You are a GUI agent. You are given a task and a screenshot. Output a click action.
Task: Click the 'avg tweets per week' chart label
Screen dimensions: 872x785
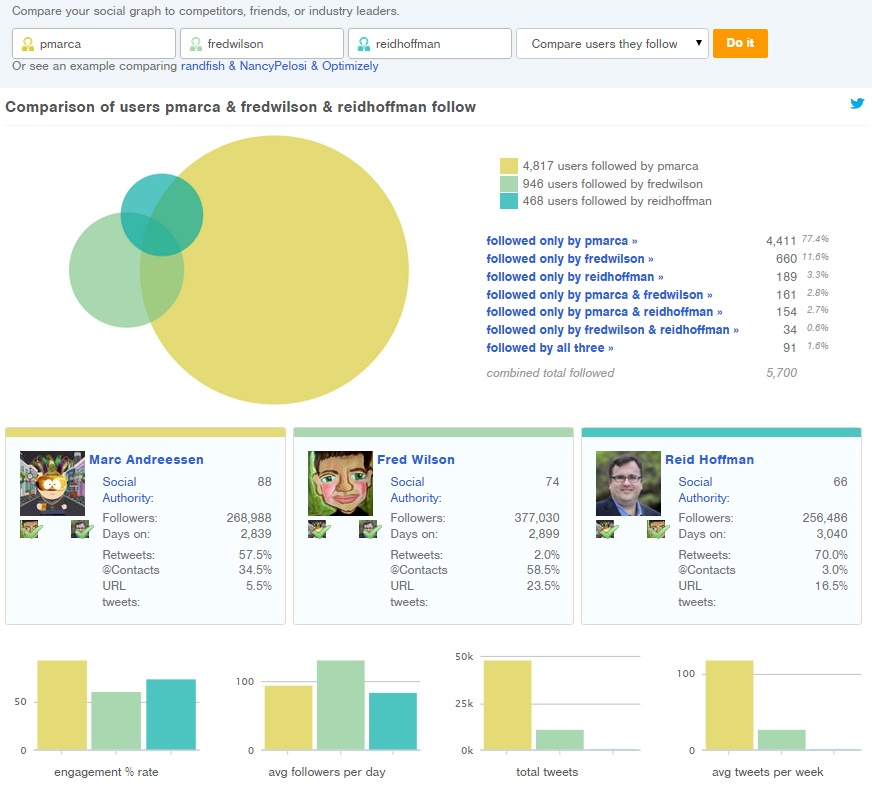[x=767, y=772]
